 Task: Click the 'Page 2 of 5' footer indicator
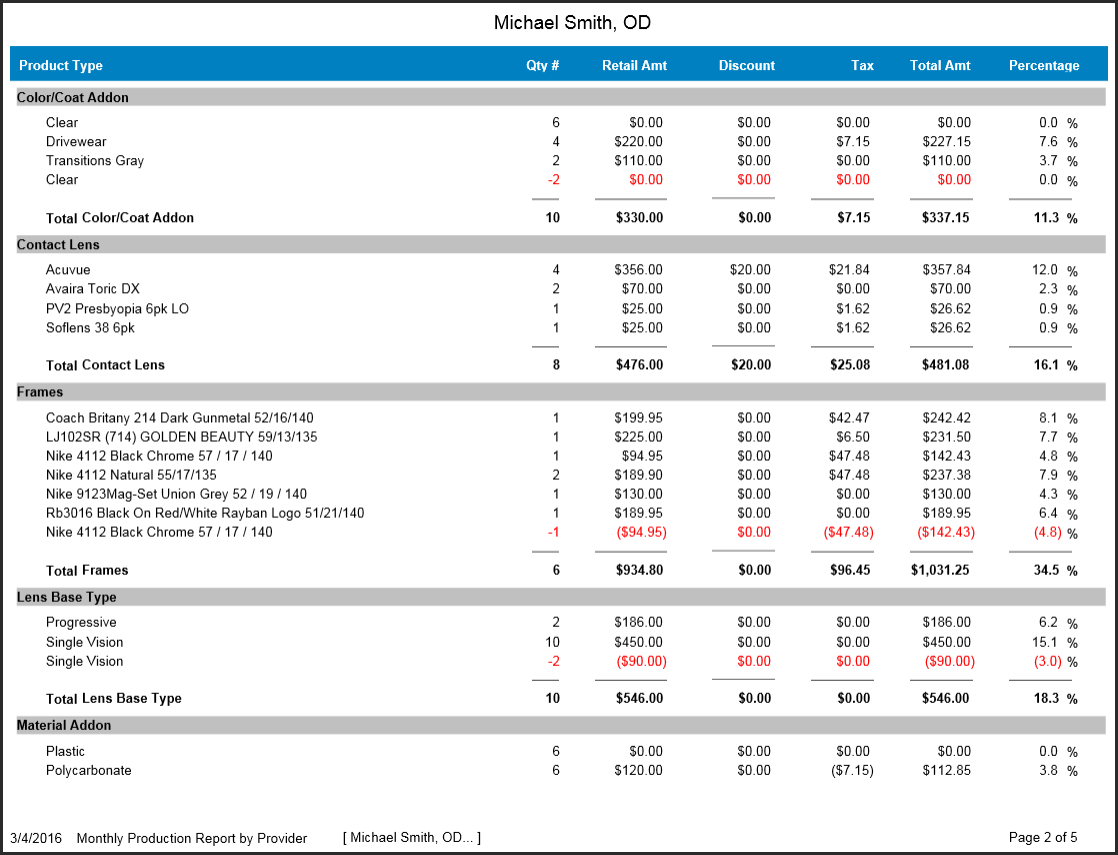[1042, 839]
